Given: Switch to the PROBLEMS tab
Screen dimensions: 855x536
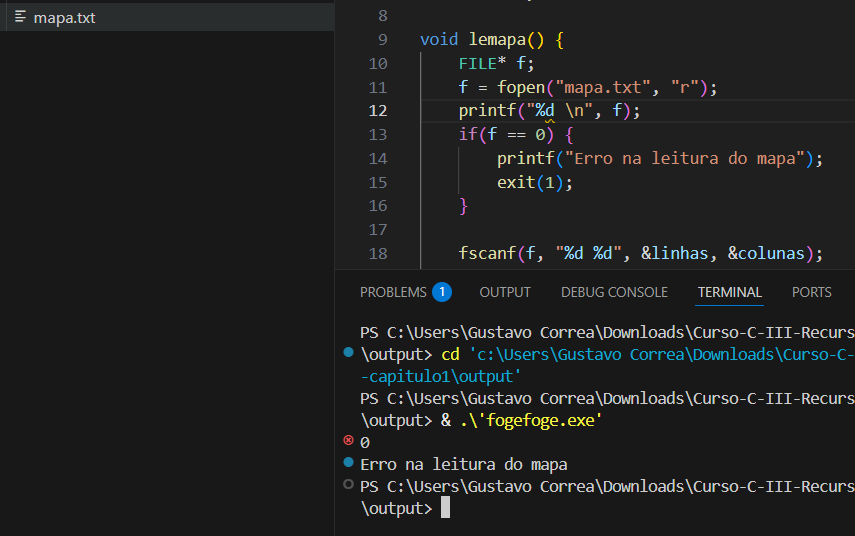Looking at the screenshot, I should tap(393, 292).
